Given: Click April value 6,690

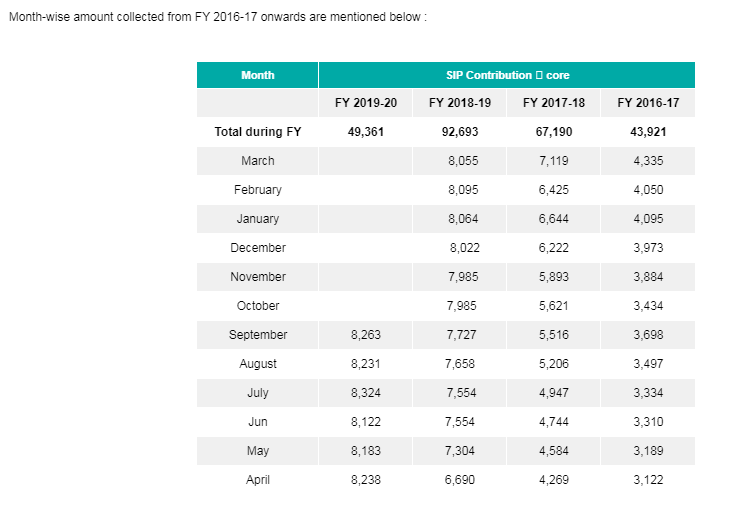Looking at the screenshot, I should click(x=460, y=480).
